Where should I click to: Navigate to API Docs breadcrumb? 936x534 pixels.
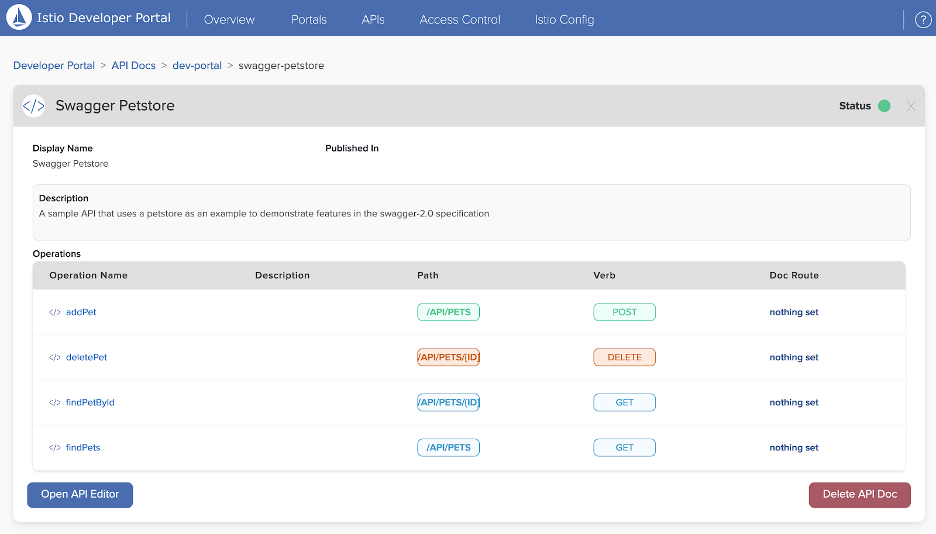tap(133, 66)
